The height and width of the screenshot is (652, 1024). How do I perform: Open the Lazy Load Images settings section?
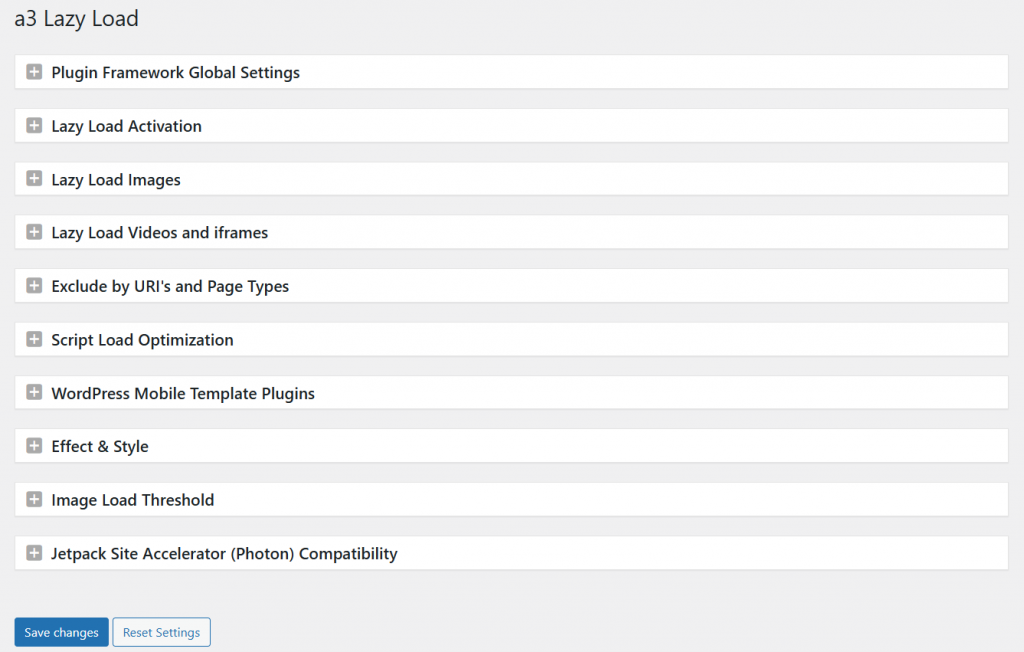[x=115, y=179]
